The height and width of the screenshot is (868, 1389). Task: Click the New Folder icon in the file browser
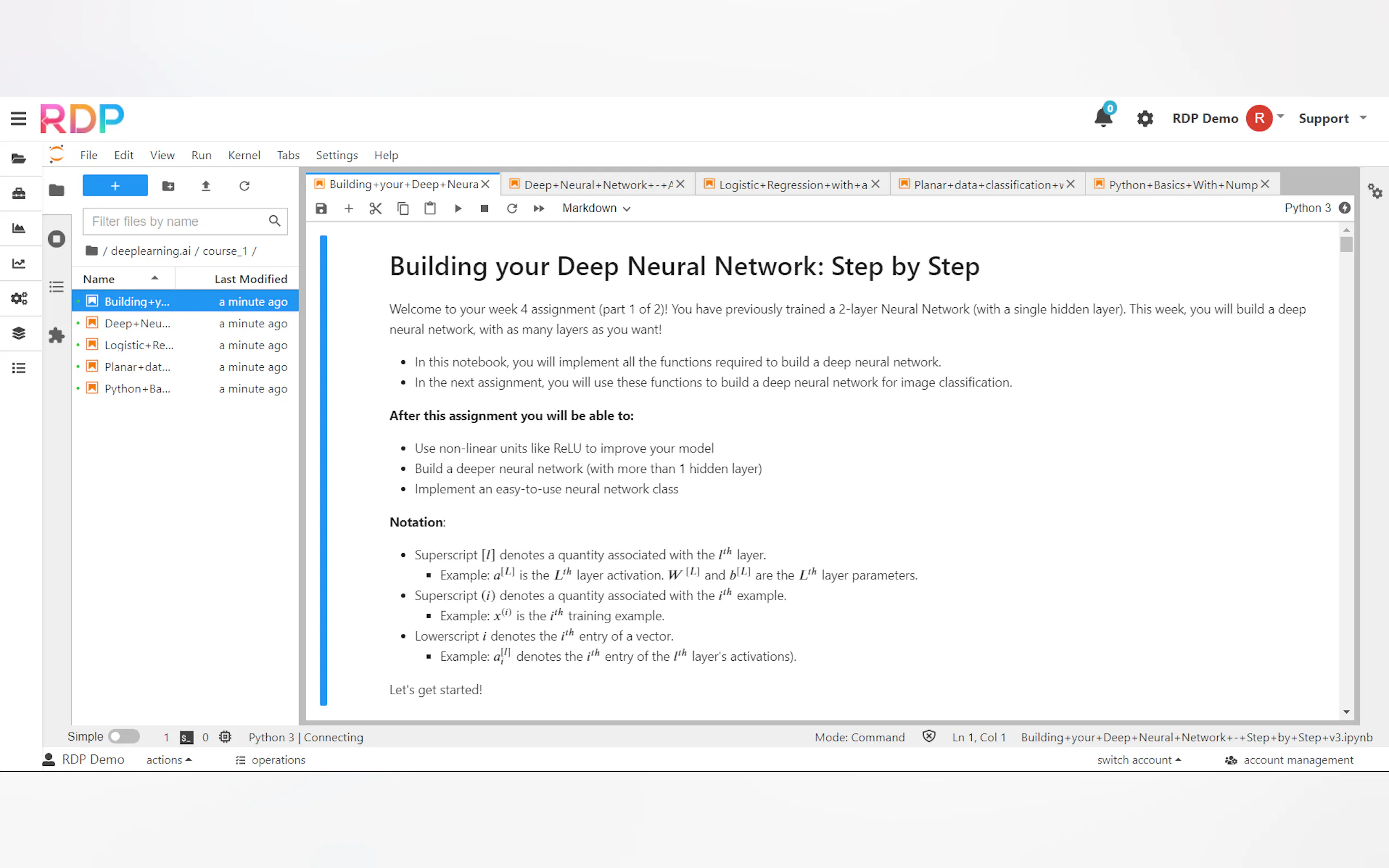[168, 186]
